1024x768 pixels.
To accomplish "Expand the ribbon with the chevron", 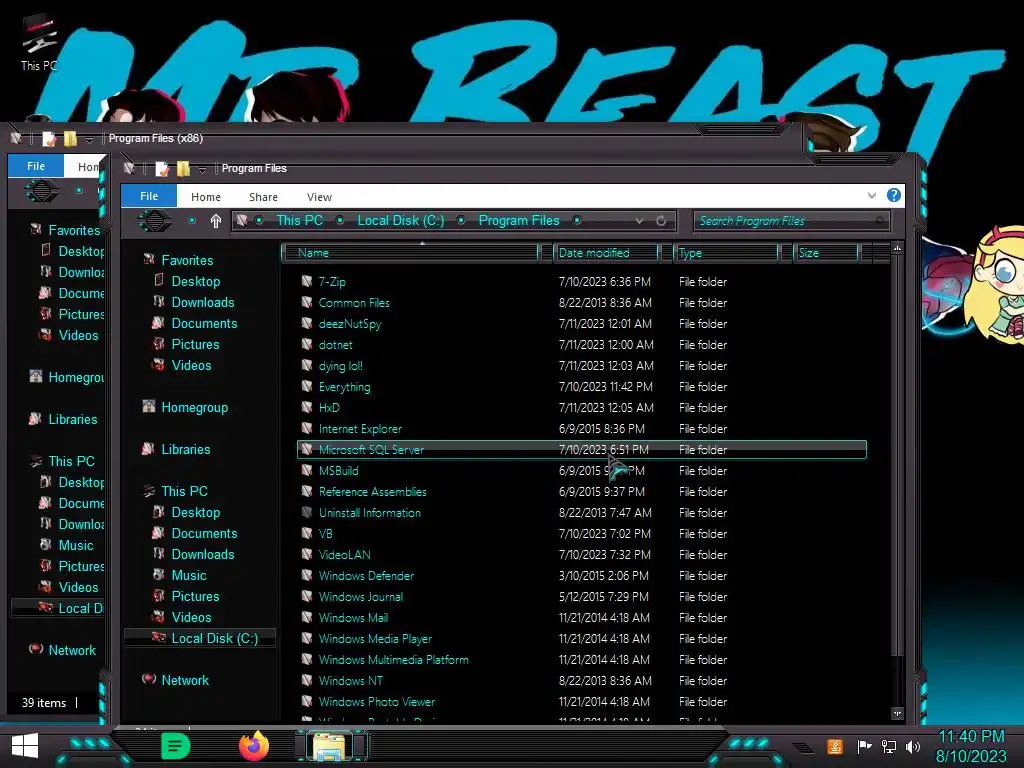I will point(871,195).
